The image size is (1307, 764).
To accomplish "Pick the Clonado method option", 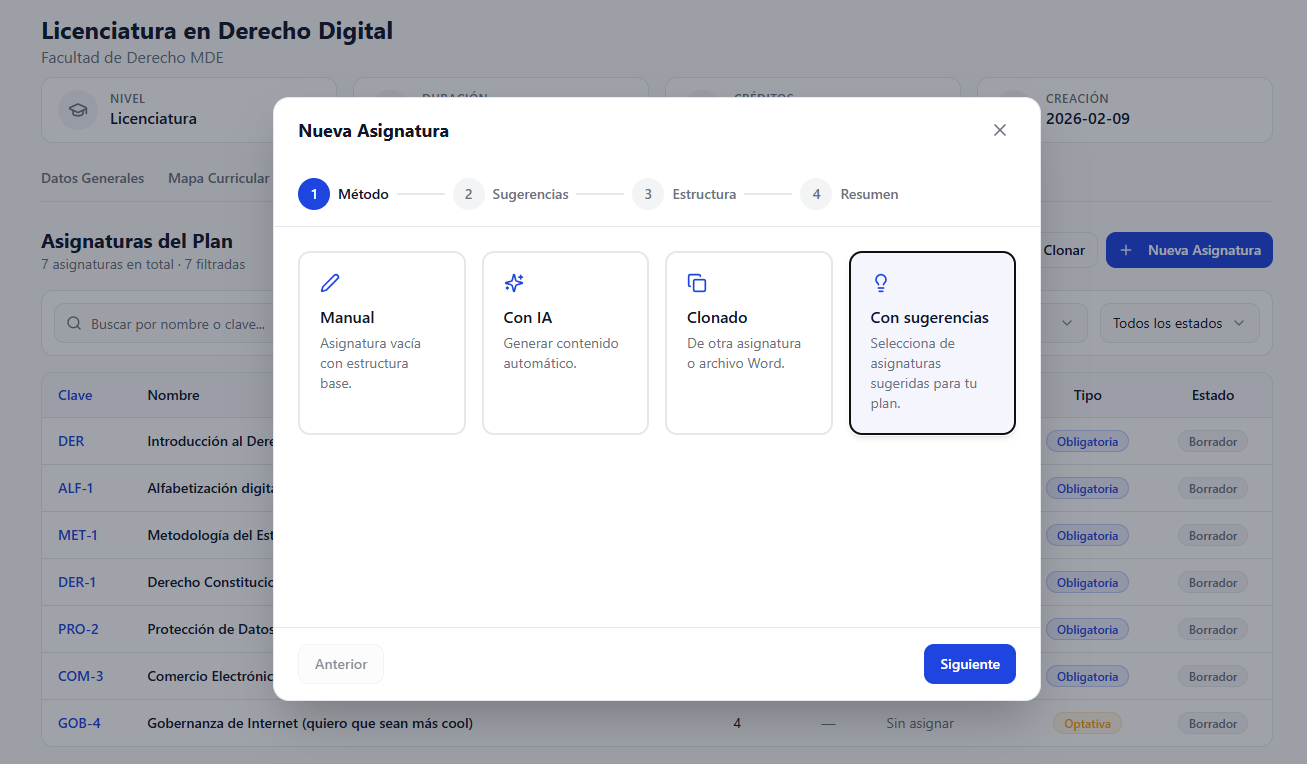I will click(x=748, y=342).
